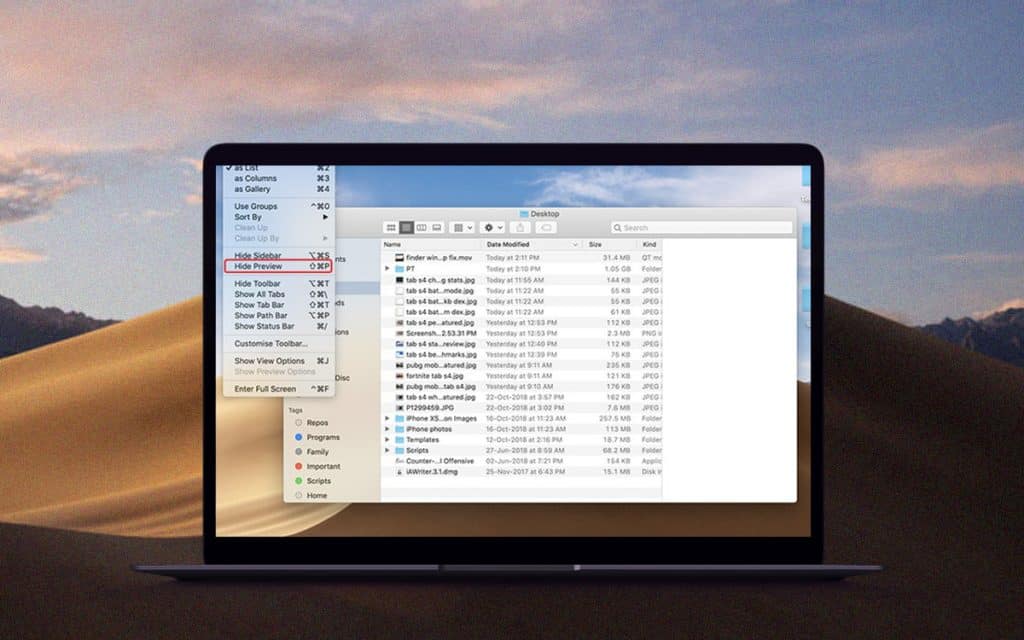
Task: Choose Hide Preview from the menu
Action: [258, 267]
